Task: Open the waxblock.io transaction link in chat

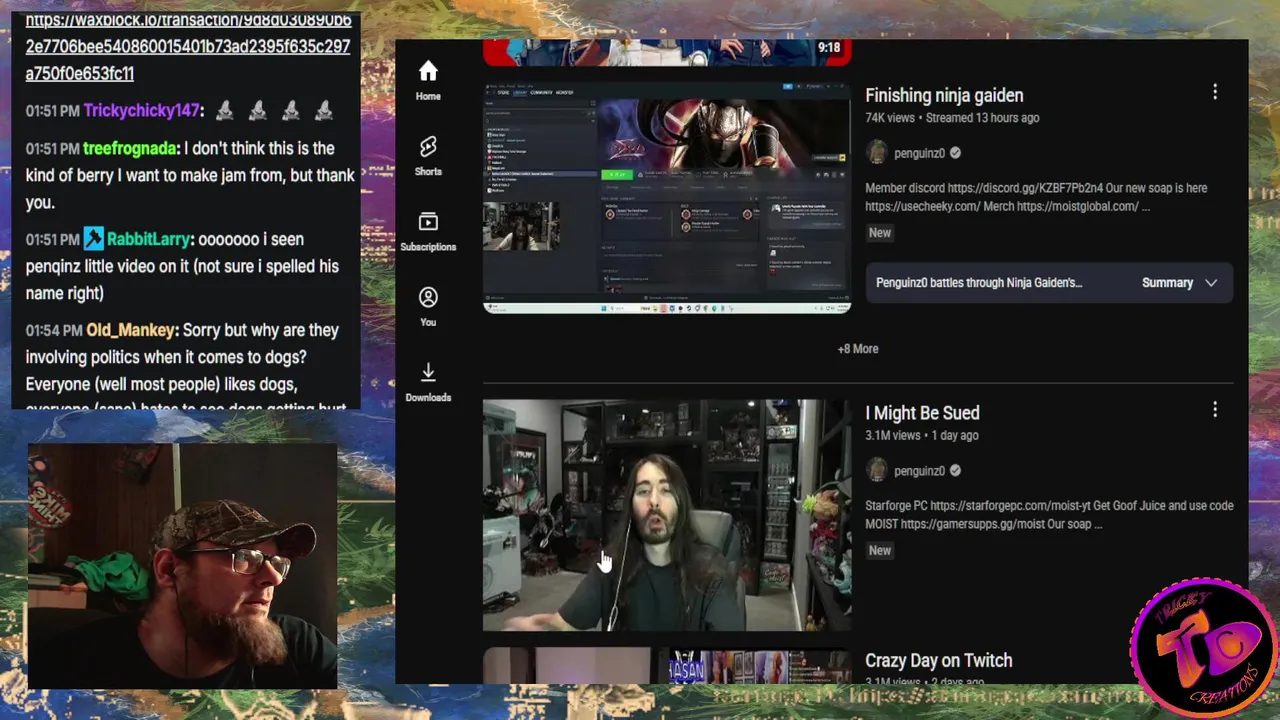Action: pyautogui.click(x=188, y=46)
